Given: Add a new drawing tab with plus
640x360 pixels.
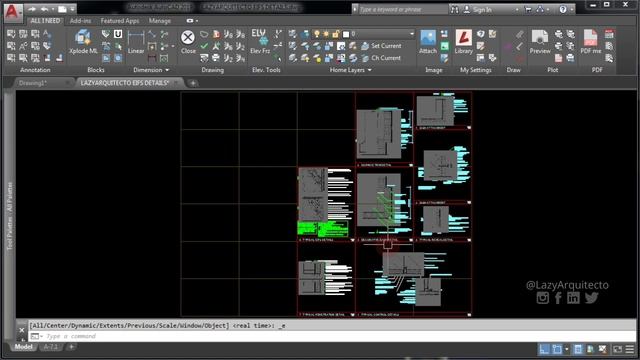Looking at the screenshot, I should click(193, 83).
